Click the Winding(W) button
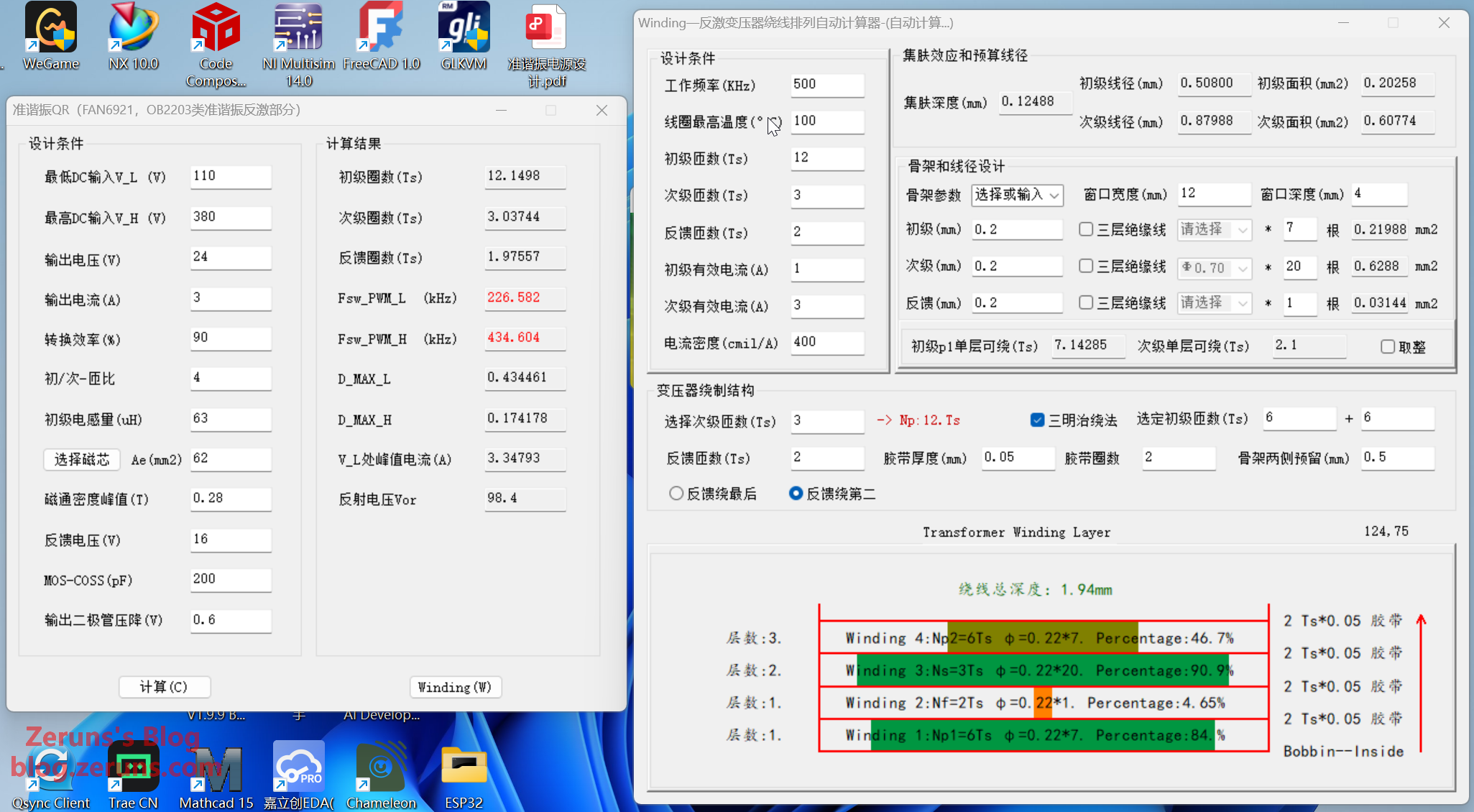1474x812 pixels. [455, 687]
